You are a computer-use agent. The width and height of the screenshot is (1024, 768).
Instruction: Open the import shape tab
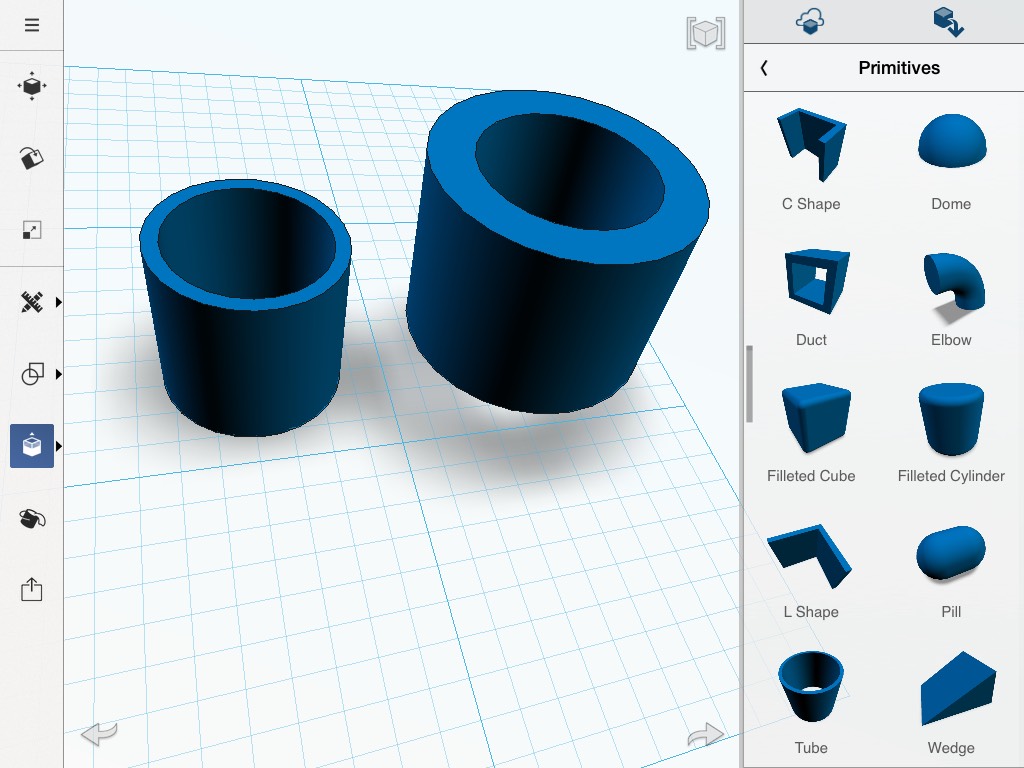tap(948, 22)
